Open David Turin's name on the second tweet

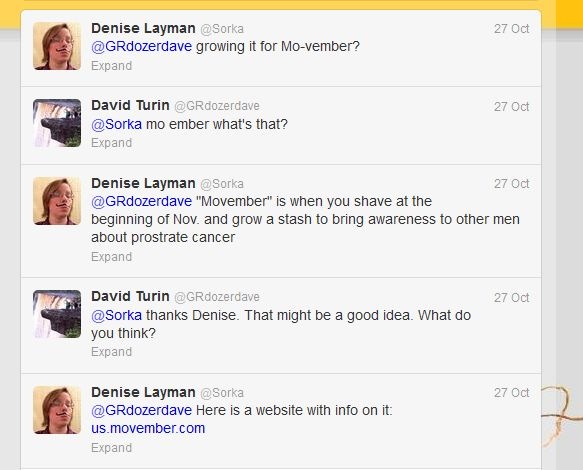click(130, 105)
